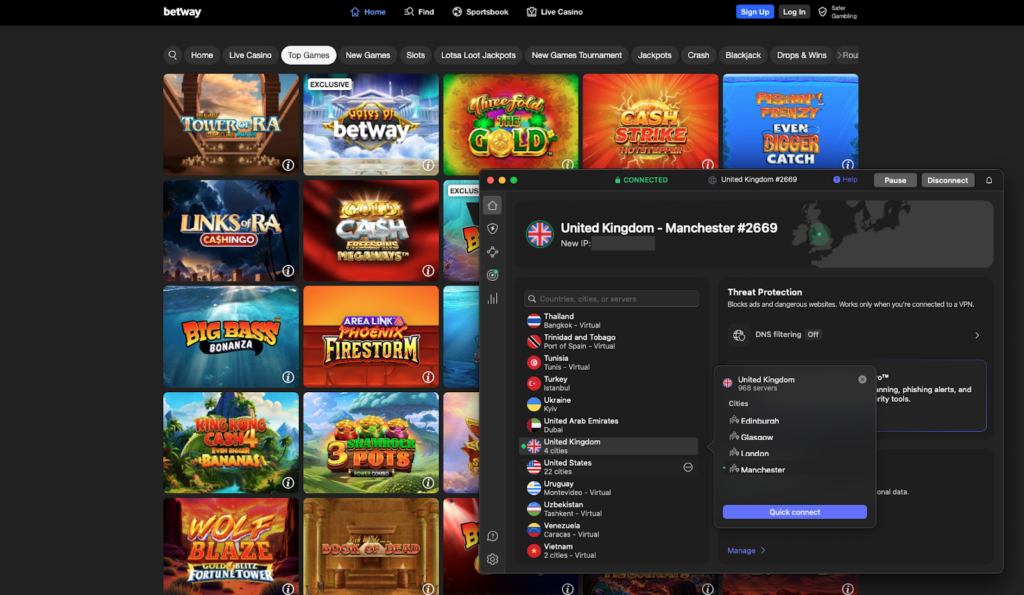Viewport: 1024px width, 595px height.
Task: Choose Edinburgh in the cities list
Action: pyautogui.click(x=760, y=421)
